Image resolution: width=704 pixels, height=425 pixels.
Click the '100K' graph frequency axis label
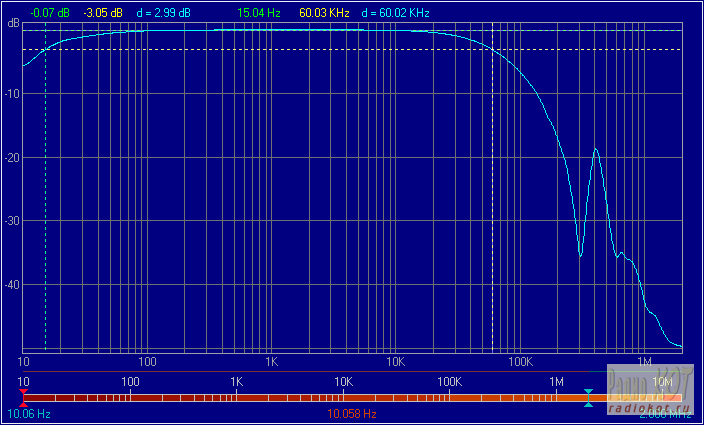[x=520, y=362]
